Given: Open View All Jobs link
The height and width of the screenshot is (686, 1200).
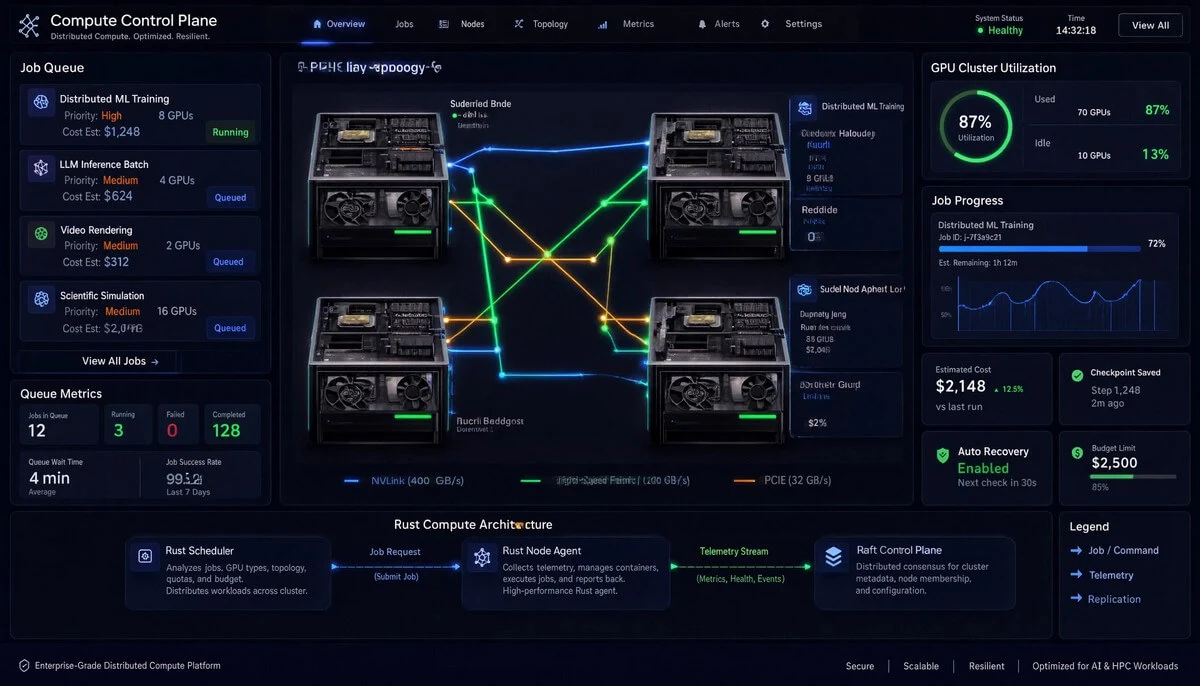Looking at the screenshot, I should point(120,361).
